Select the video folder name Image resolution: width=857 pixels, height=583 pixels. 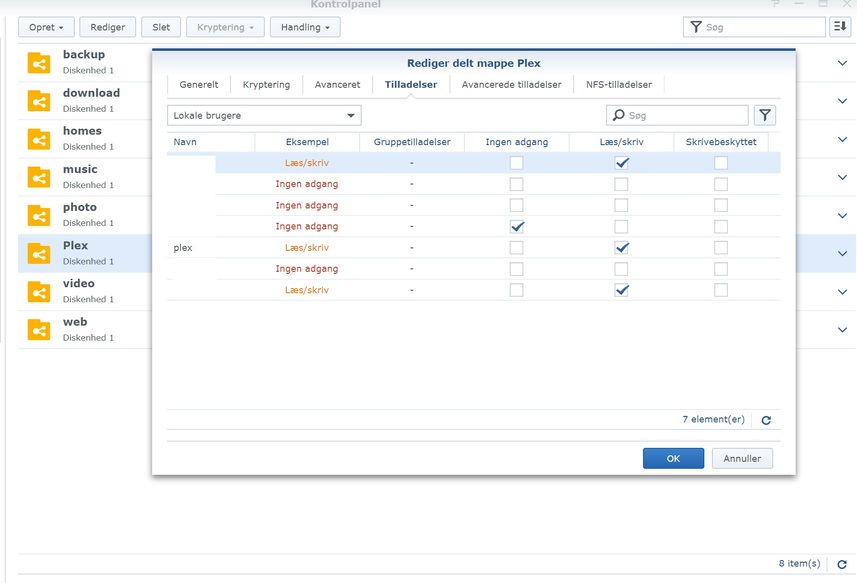coord(79,284)
